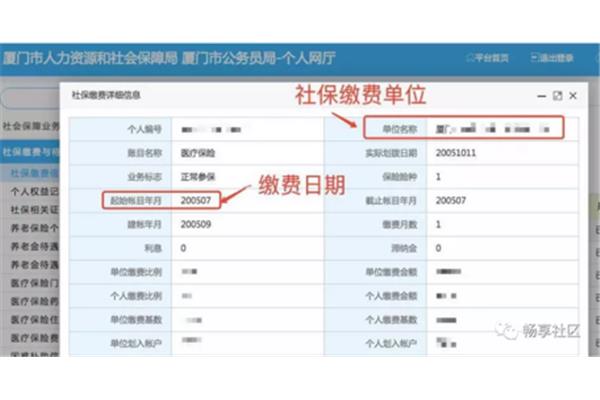The height and width of the screenshot is (400, 600).
Task: Click the 个人缴费比例 label
Action: click(x=136, y=296)
